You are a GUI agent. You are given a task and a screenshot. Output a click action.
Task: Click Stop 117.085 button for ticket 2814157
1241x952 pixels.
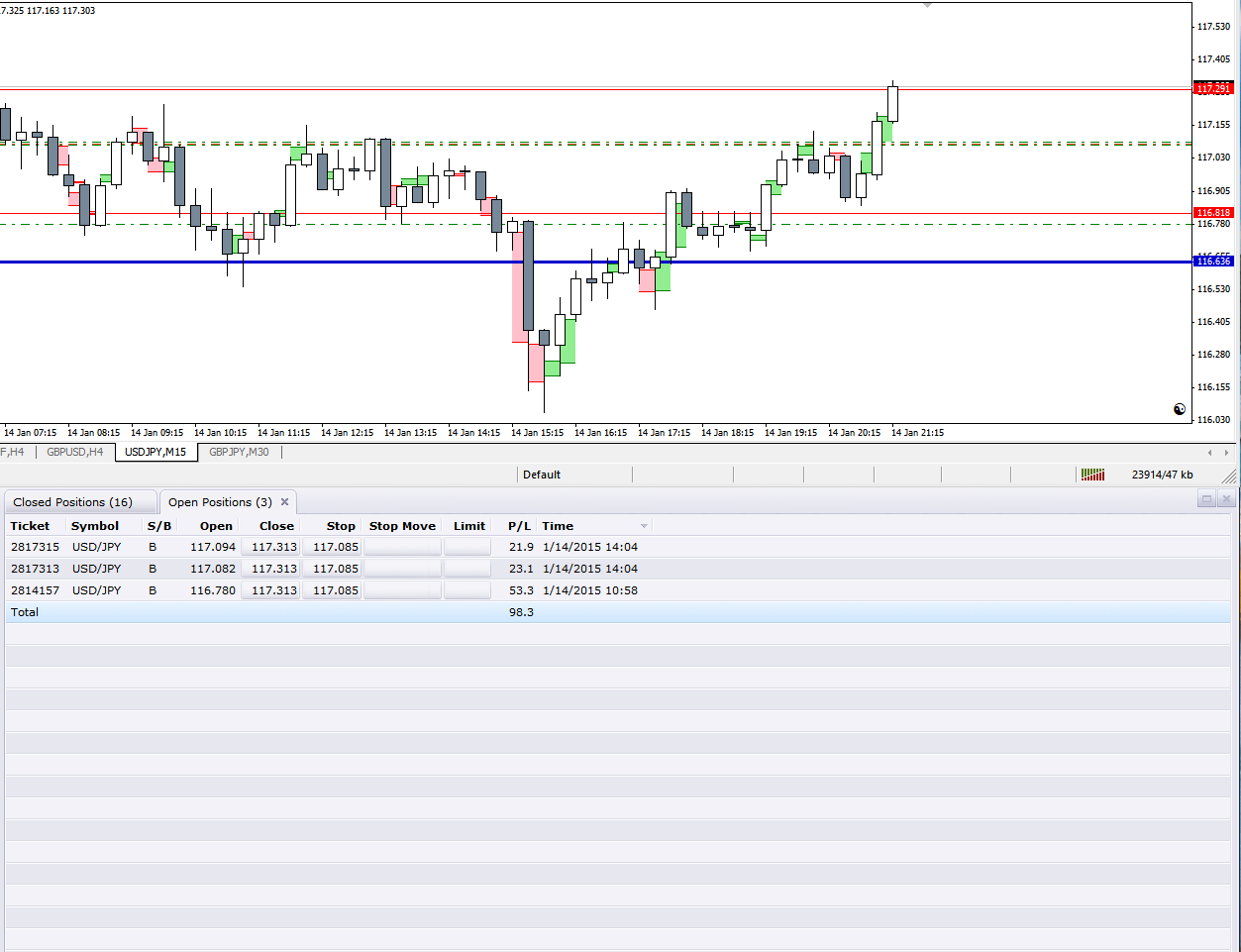332,590
